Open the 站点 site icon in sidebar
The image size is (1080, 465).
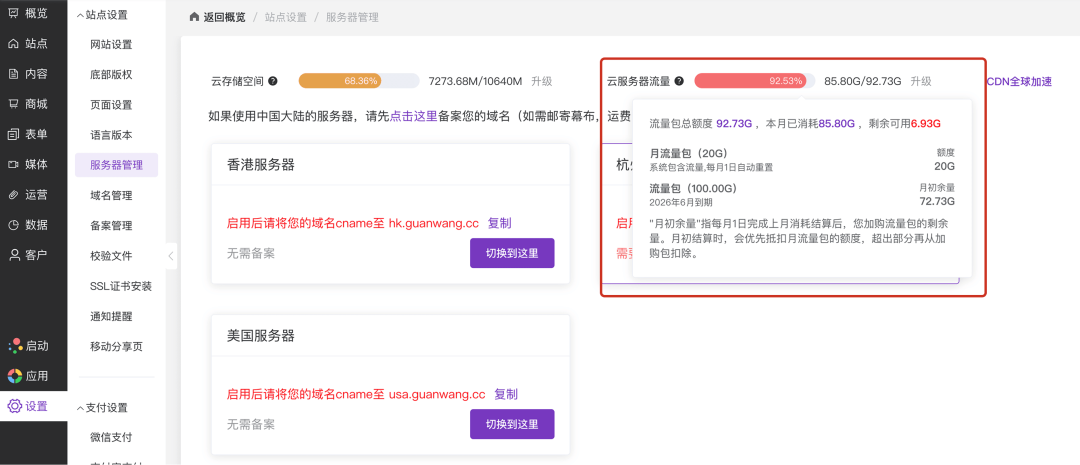click(x=14, y=44)
